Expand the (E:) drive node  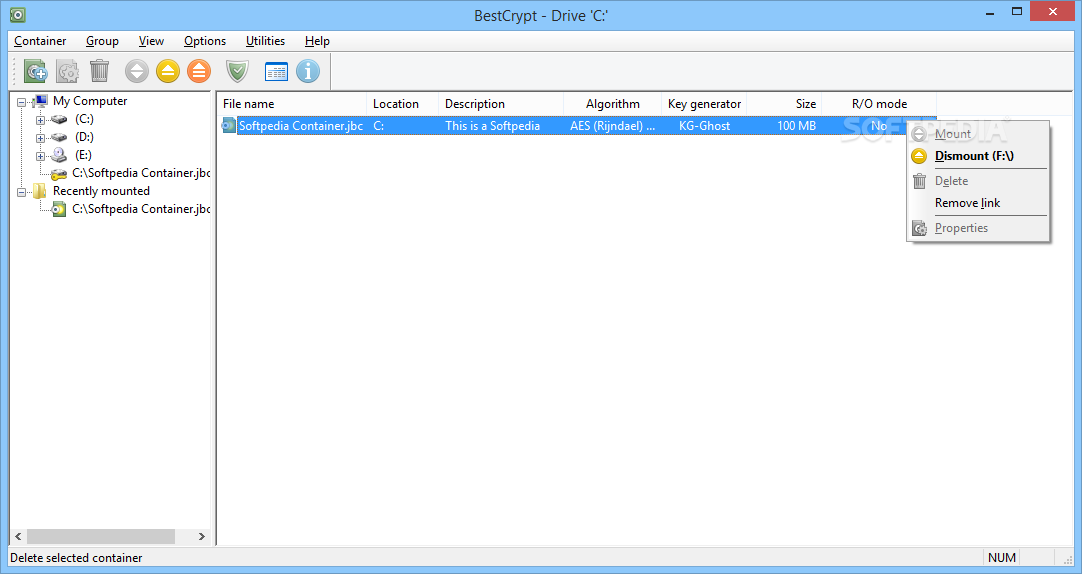41,156
